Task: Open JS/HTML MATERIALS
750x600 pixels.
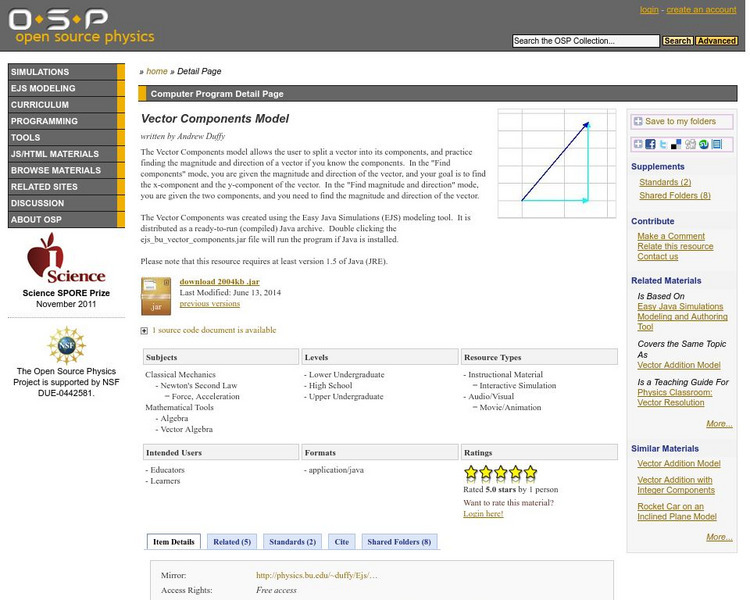Action: 66,154
